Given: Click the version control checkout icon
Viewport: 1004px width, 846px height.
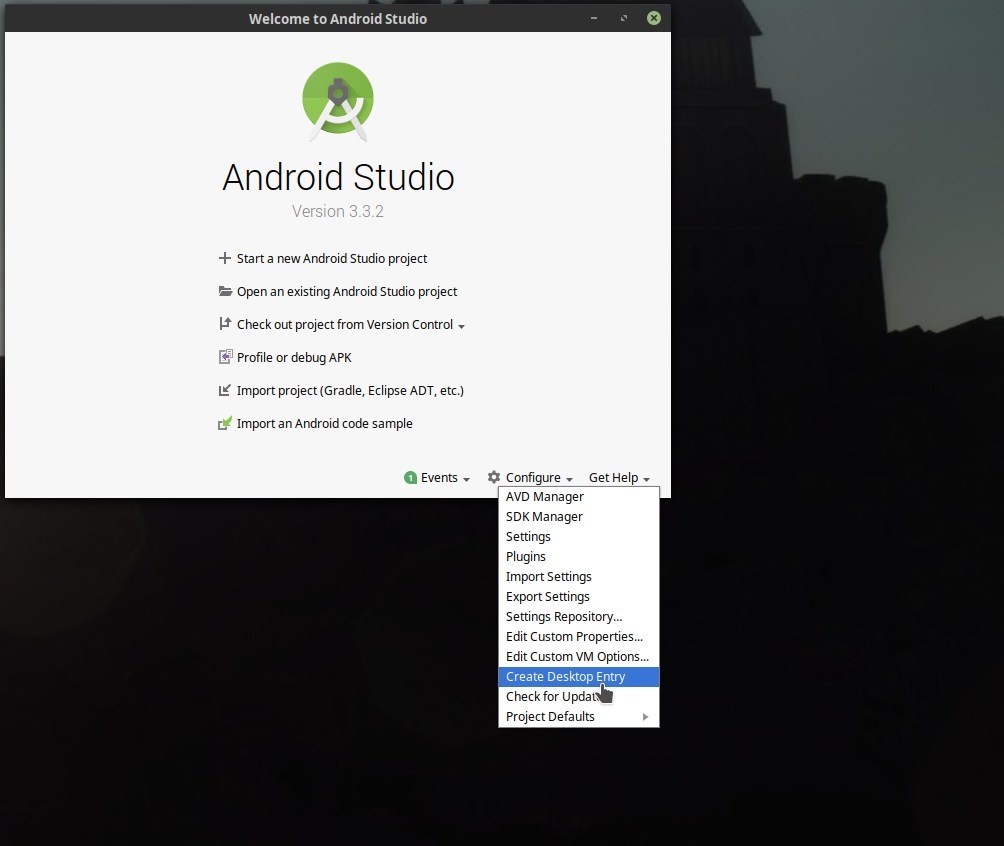Looking at the screenshot, I should (x=225, y=324).
